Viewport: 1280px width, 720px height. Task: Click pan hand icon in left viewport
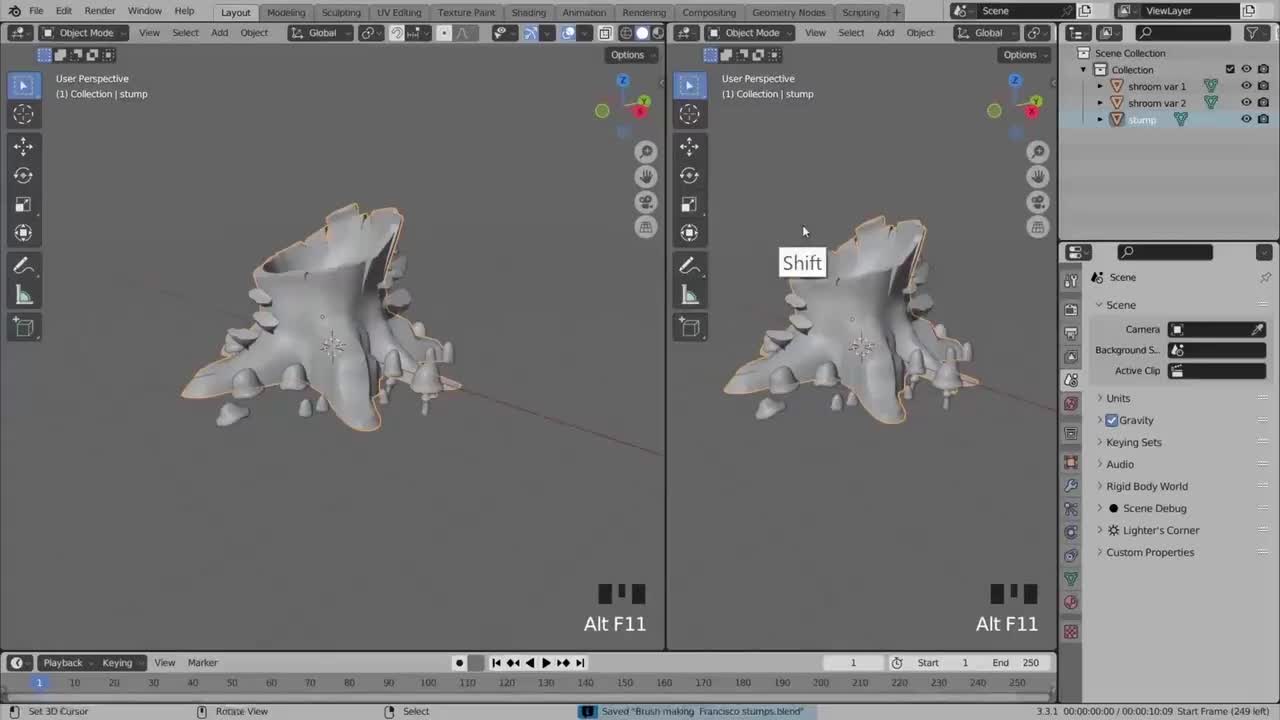646,176
